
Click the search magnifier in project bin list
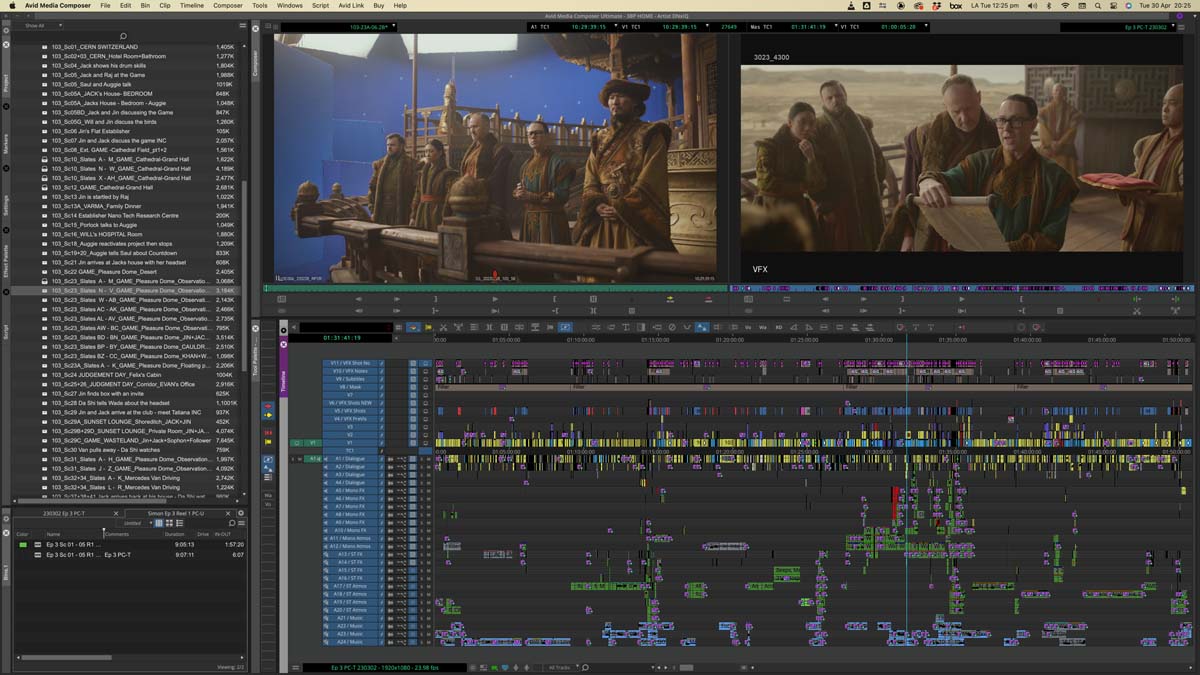(x=123, y=36)
